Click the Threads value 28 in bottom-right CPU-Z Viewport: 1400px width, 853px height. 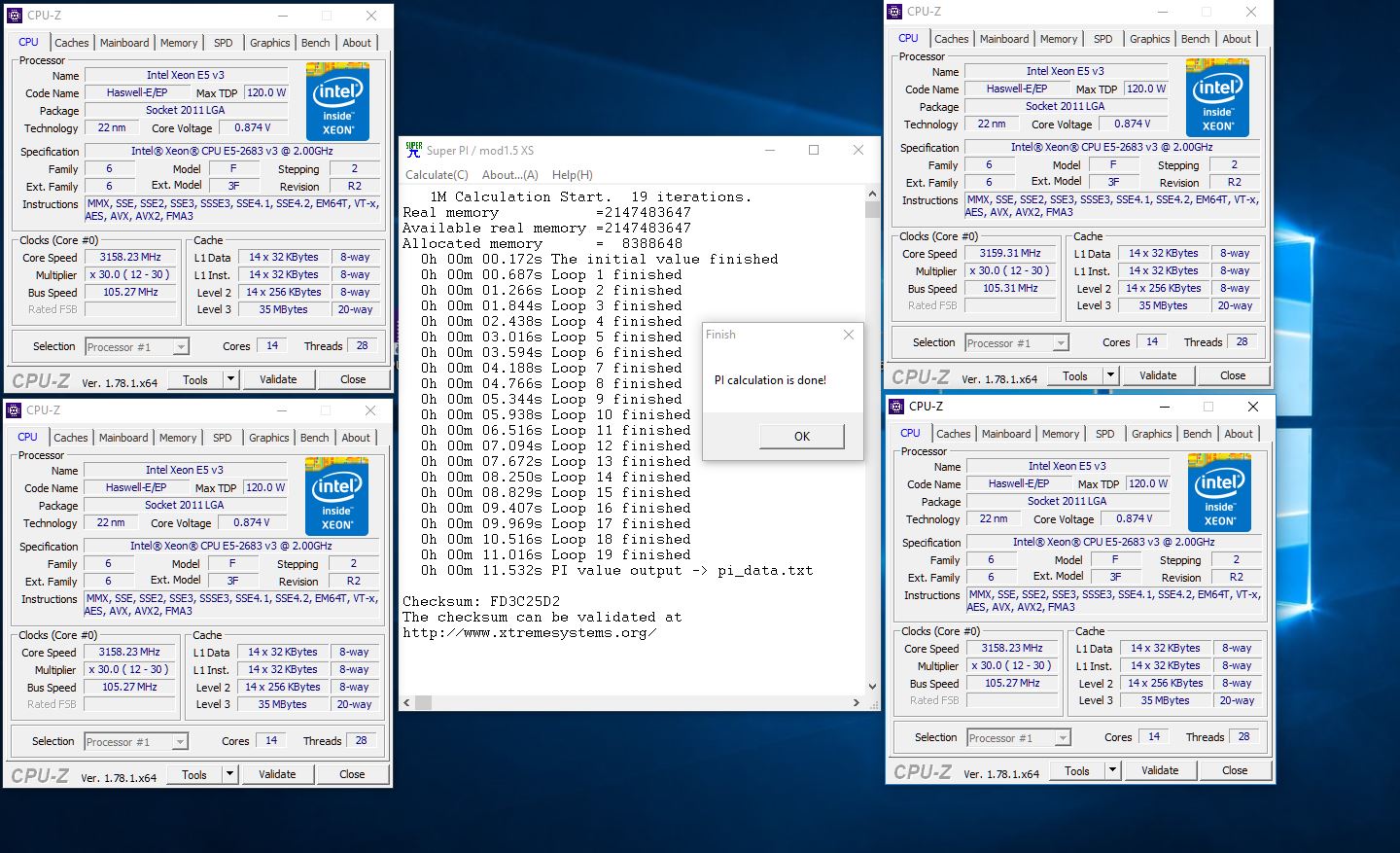coord(1243,736)
